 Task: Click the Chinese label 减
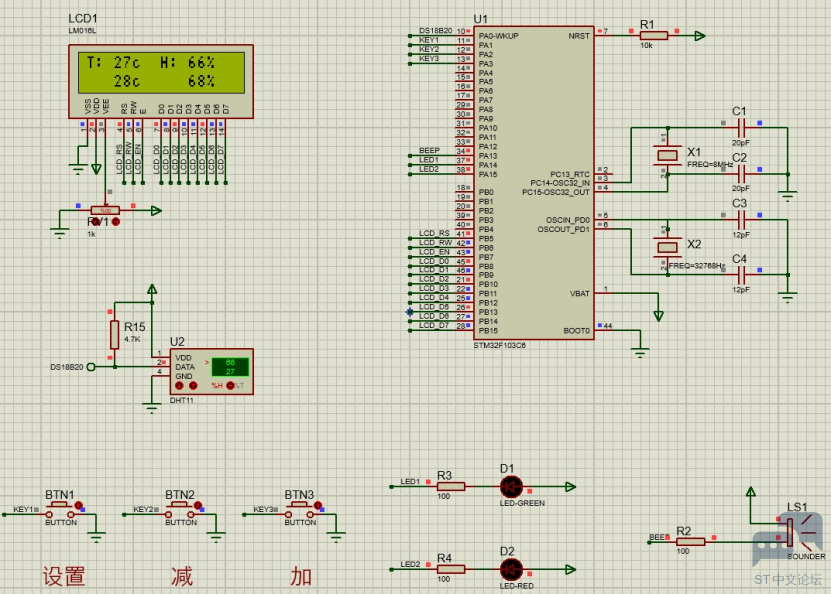coord(182,576)
